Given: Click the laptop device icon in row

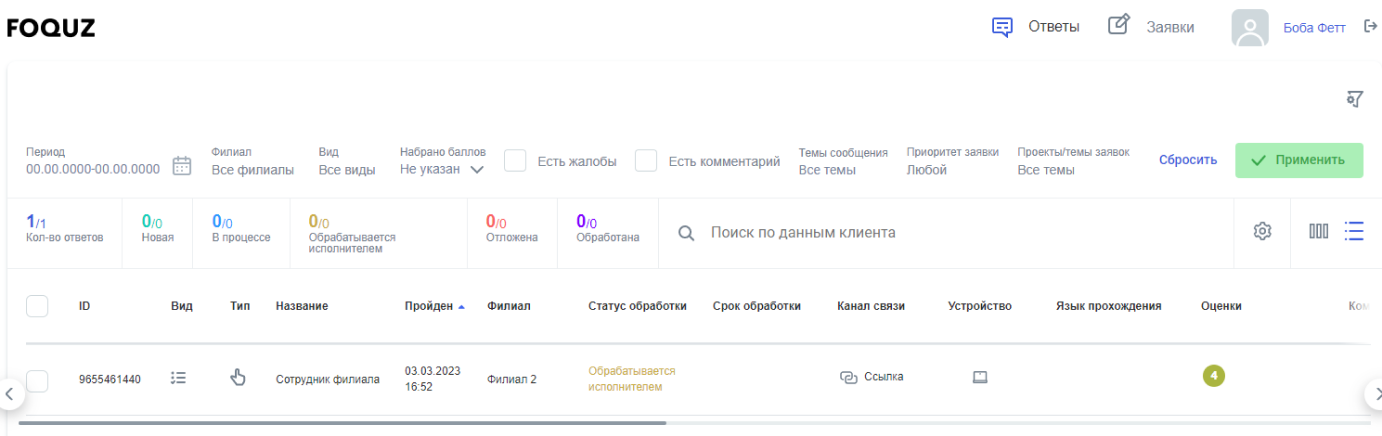Looking at the screenshot, I should (x=980, y=377).
